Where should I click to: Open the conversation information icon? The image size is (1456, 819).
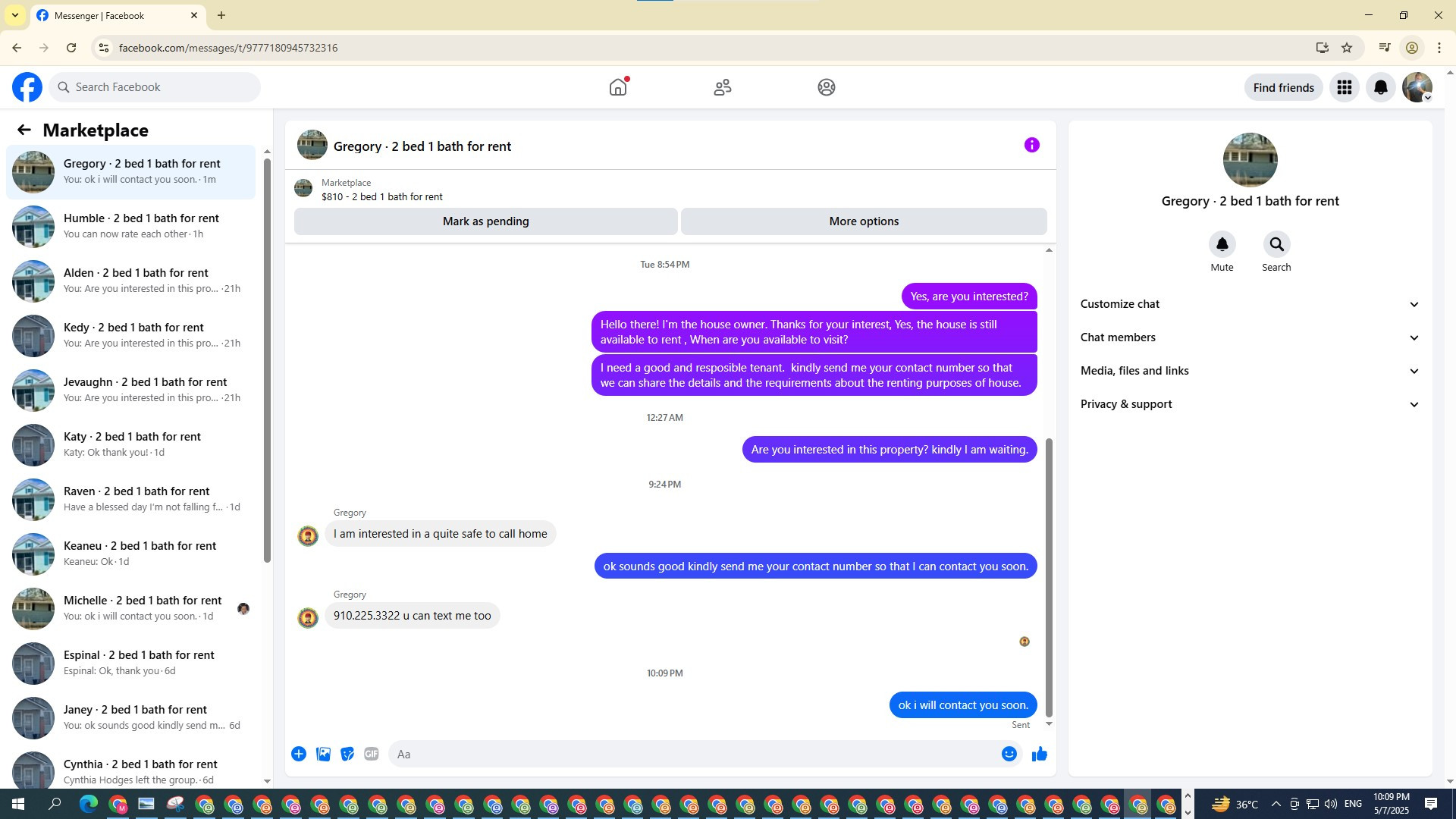click(1031, 145)
